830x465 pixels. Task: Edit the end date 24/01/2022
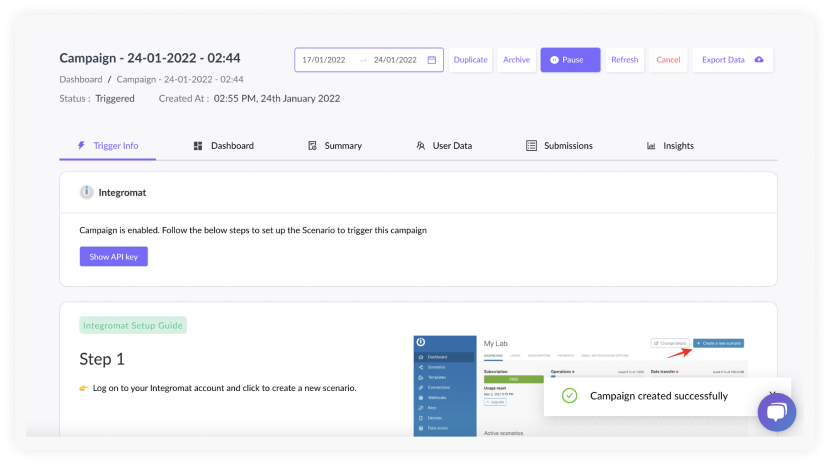coord(395,60)
